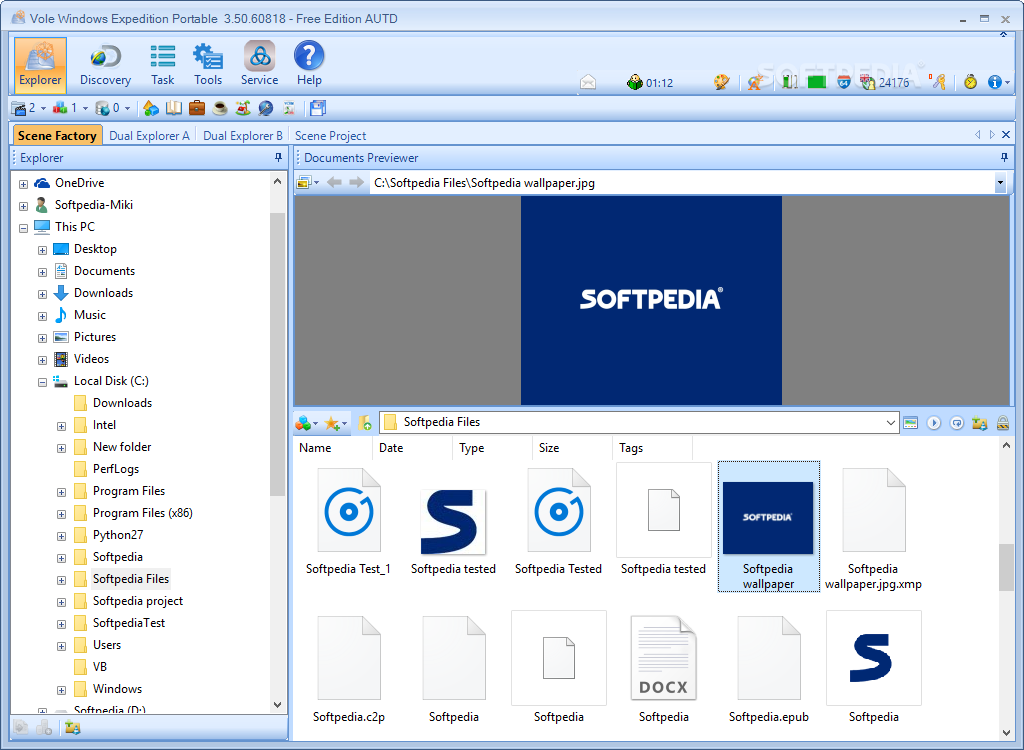Image resolution: width=1024 pixels, height=750 pixels.
Task: Select the Python27 folder in tree
Action: (118, 534)
